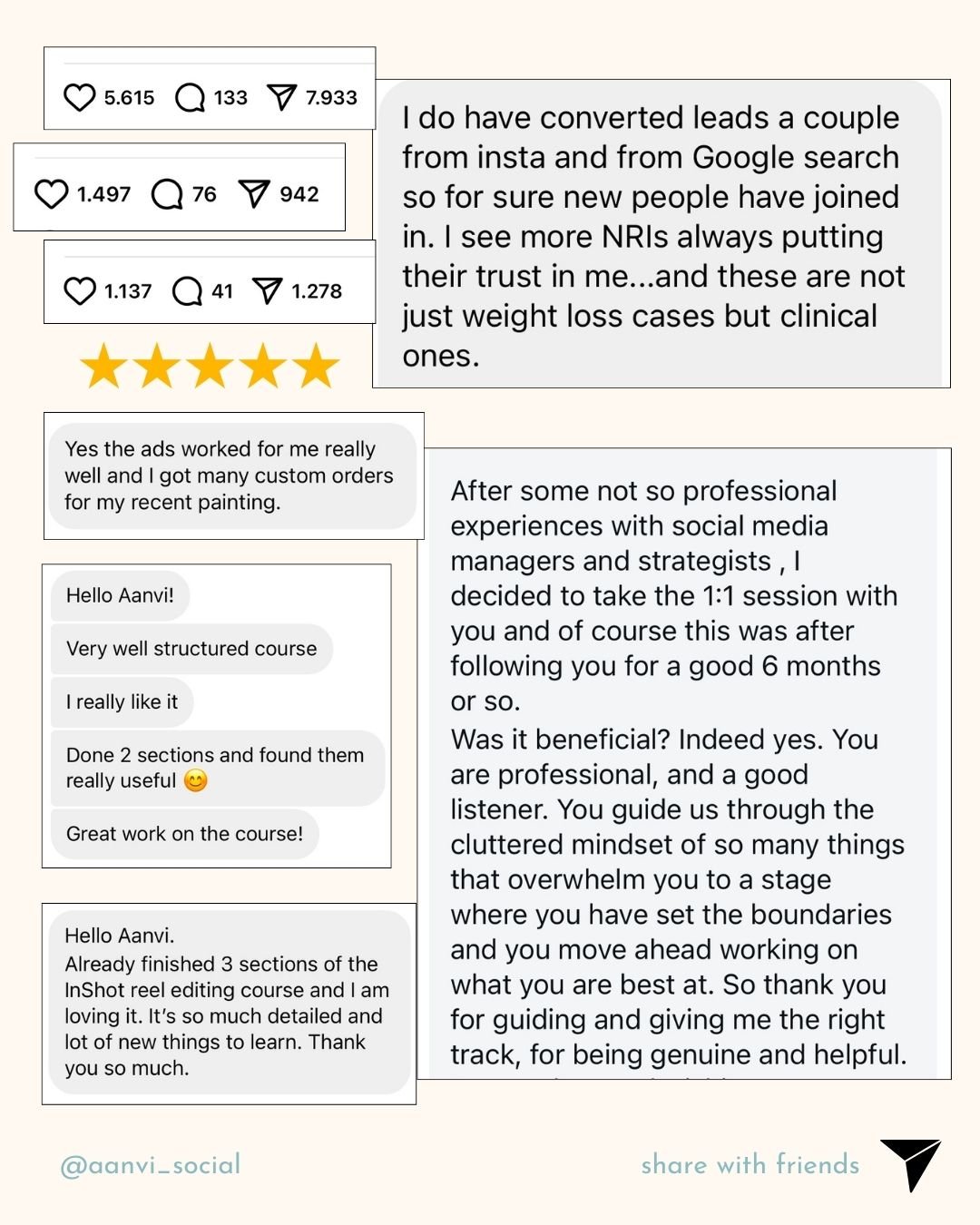Select the ads worked testimonial bubble
Screen dimensions: 980x1225
click(232, 475)
